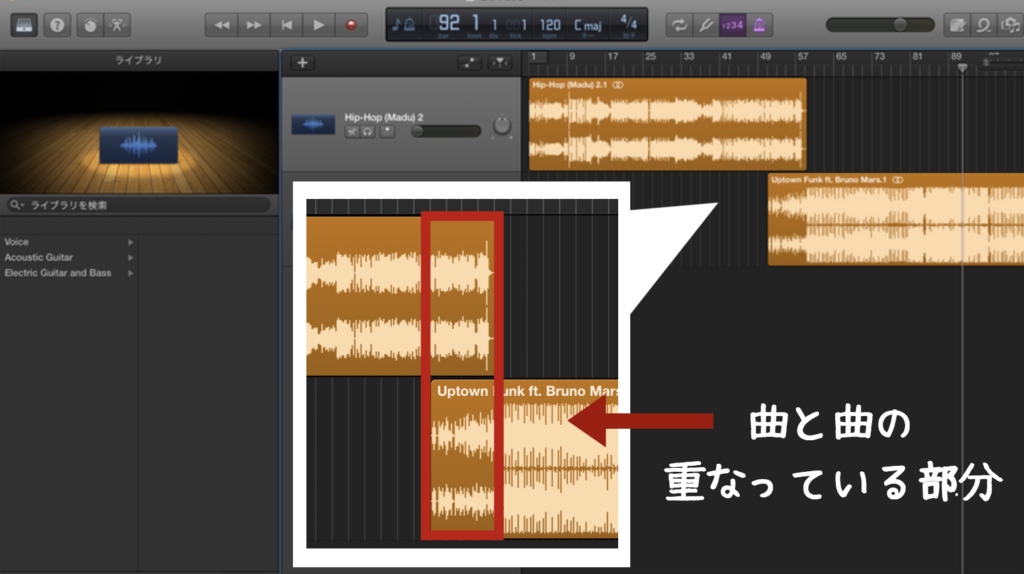Screen dimensions: 1024x574
Task: Open the Apple Loops browser
Action: tap(983, 25)
